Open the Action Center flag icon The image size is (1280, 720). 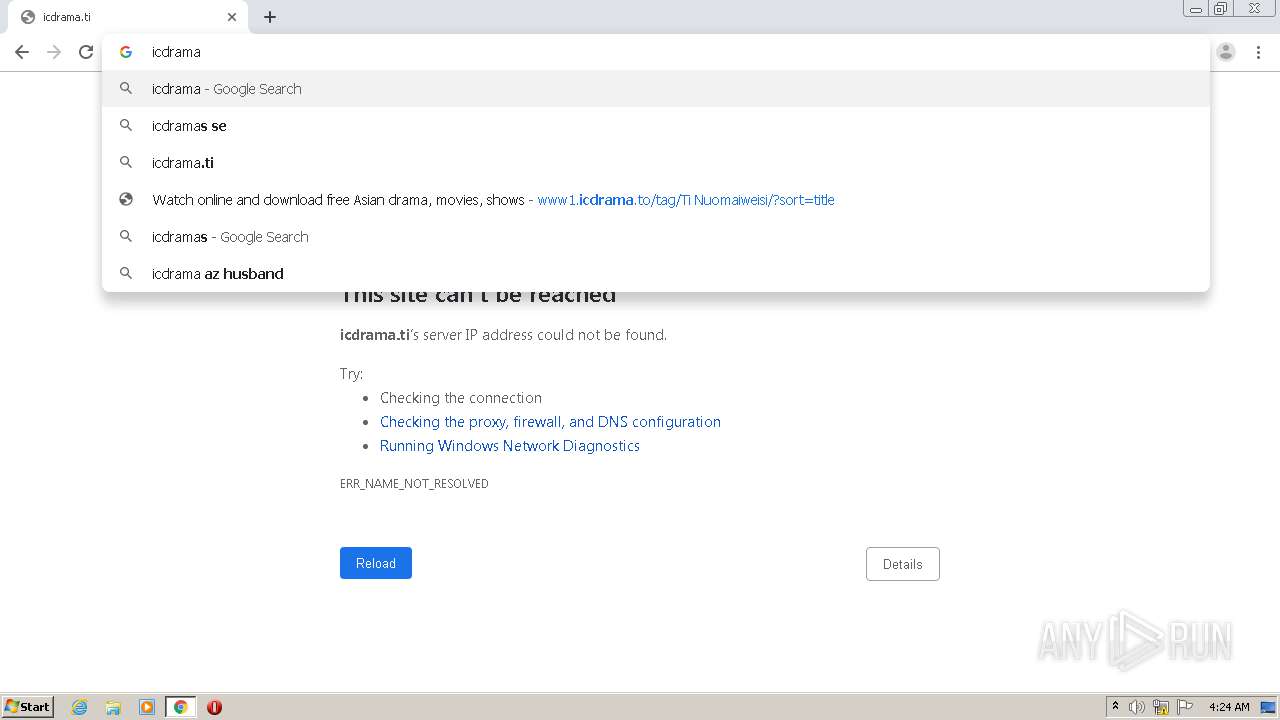pyautogui.click(x=1185, y=707)
